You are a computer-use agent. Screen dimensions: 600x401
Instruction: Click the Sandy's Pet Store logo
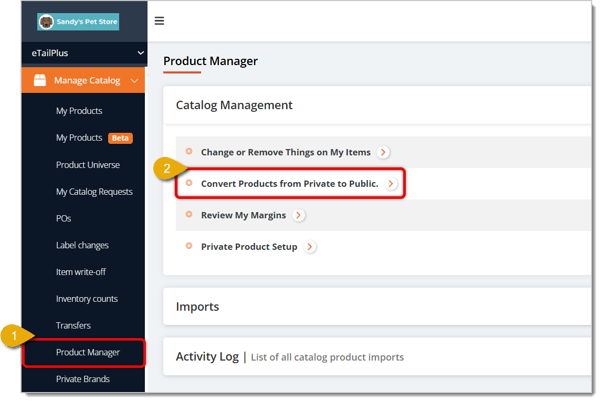pyautogui.click(x=78, y=22)
